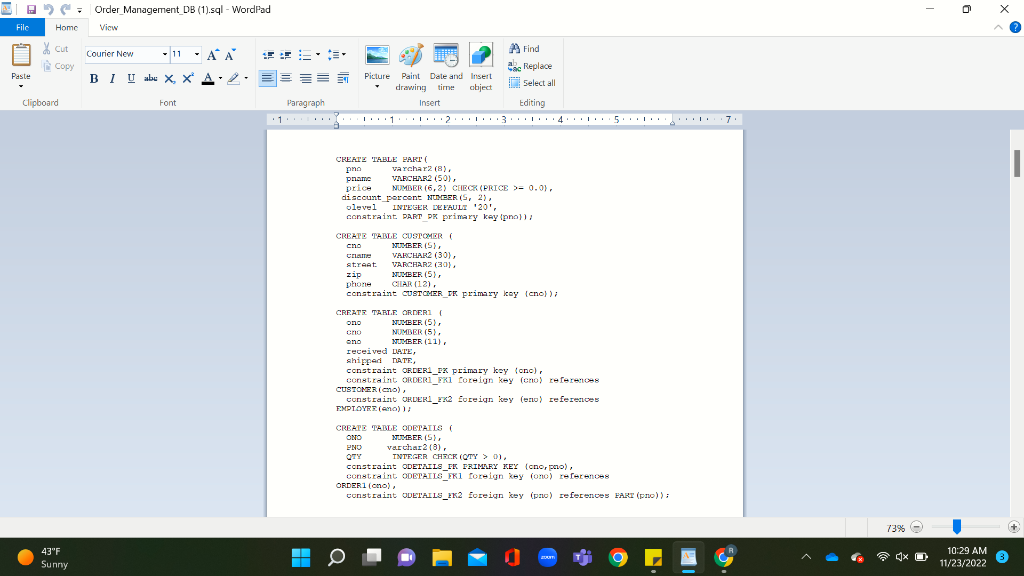Screen dimensions: 1024x576
Task: Expand the Paste options arrow
Action: (x=21, y=86)
